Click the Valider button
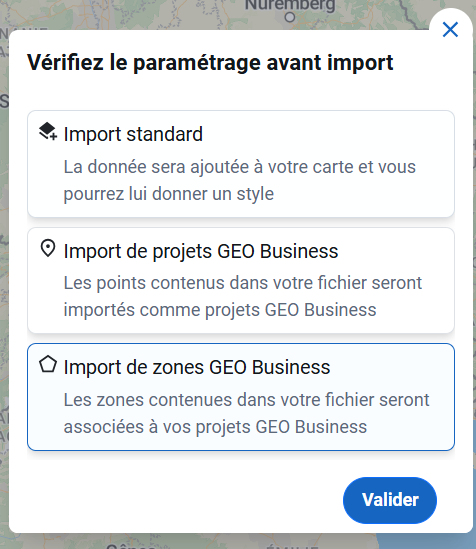 (390, 500)
